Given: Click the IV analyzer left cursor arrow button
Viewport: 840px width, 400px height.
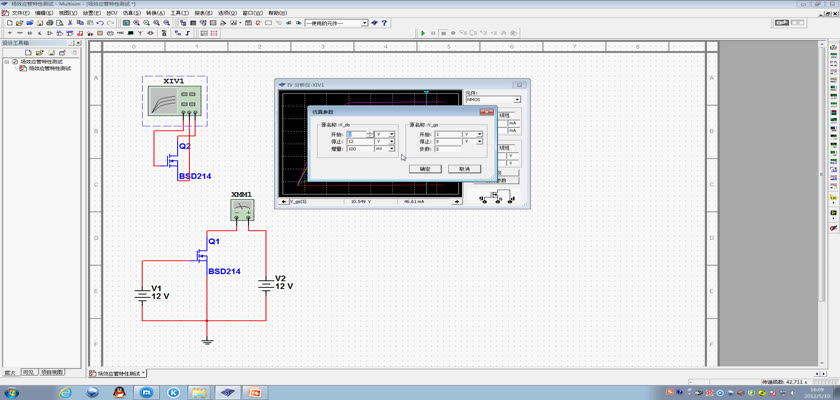Looking at the screenshot, I should coord(283,202).
